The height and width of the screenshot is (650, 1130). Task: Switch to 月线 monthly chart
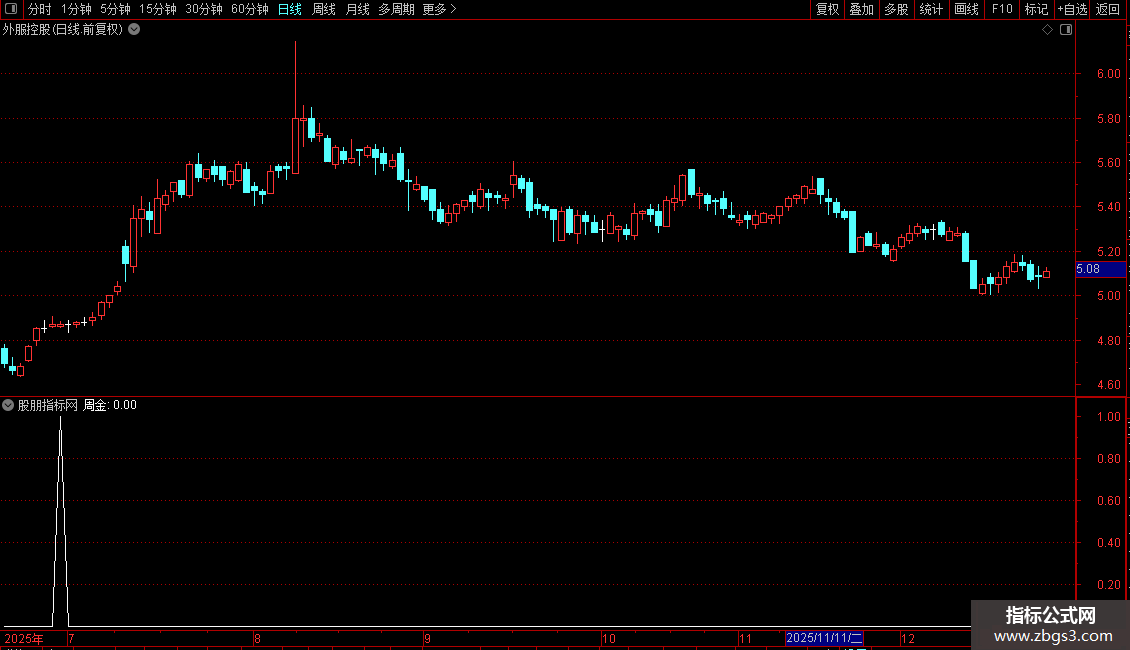(x=357, y=9)
